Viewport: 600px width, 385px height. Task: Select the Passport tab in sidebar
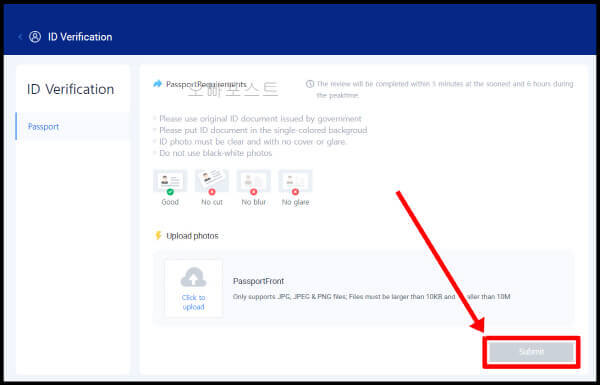point(73,126)
